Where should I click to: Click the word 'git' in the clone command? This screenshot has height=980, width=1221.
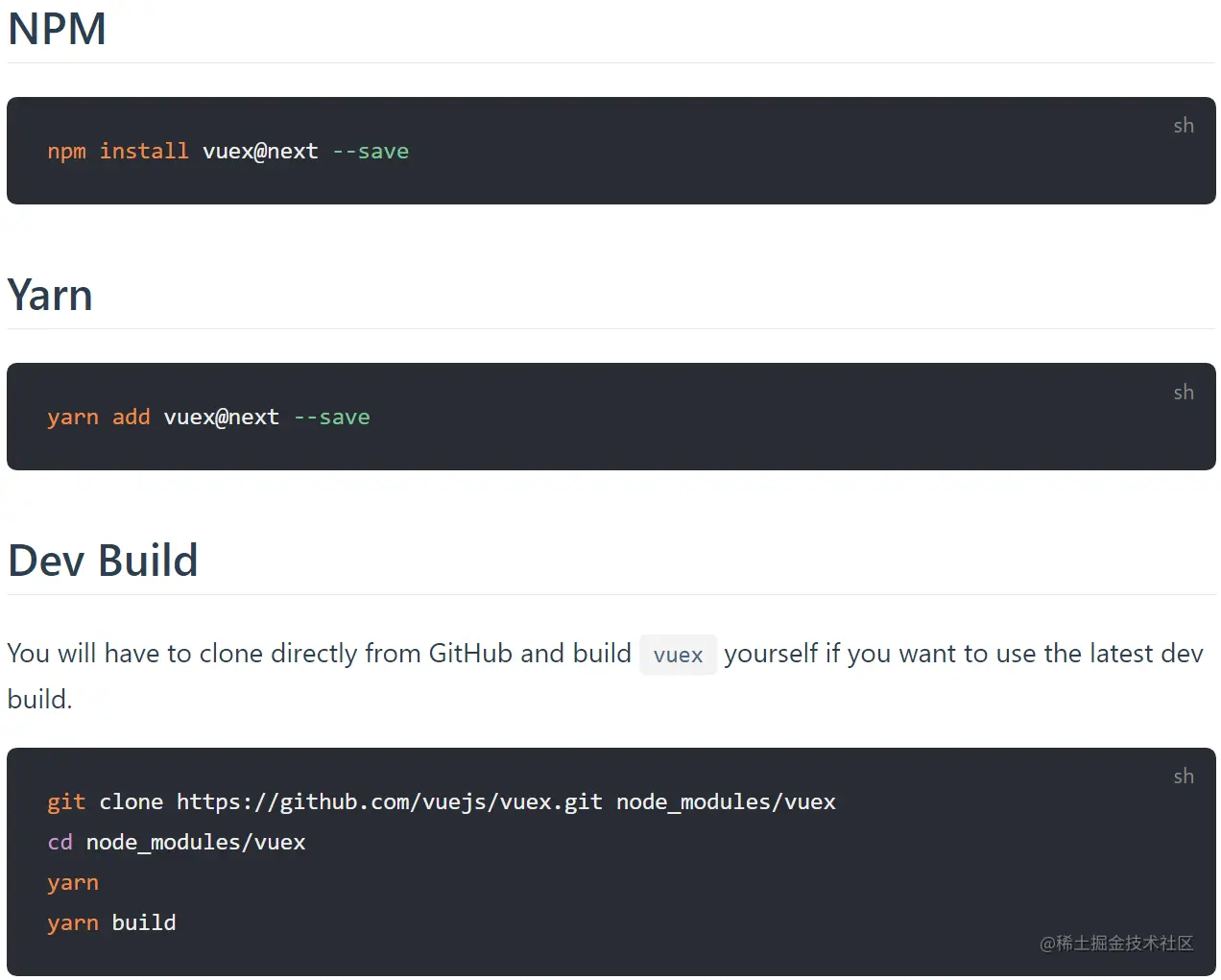(66, 802)
